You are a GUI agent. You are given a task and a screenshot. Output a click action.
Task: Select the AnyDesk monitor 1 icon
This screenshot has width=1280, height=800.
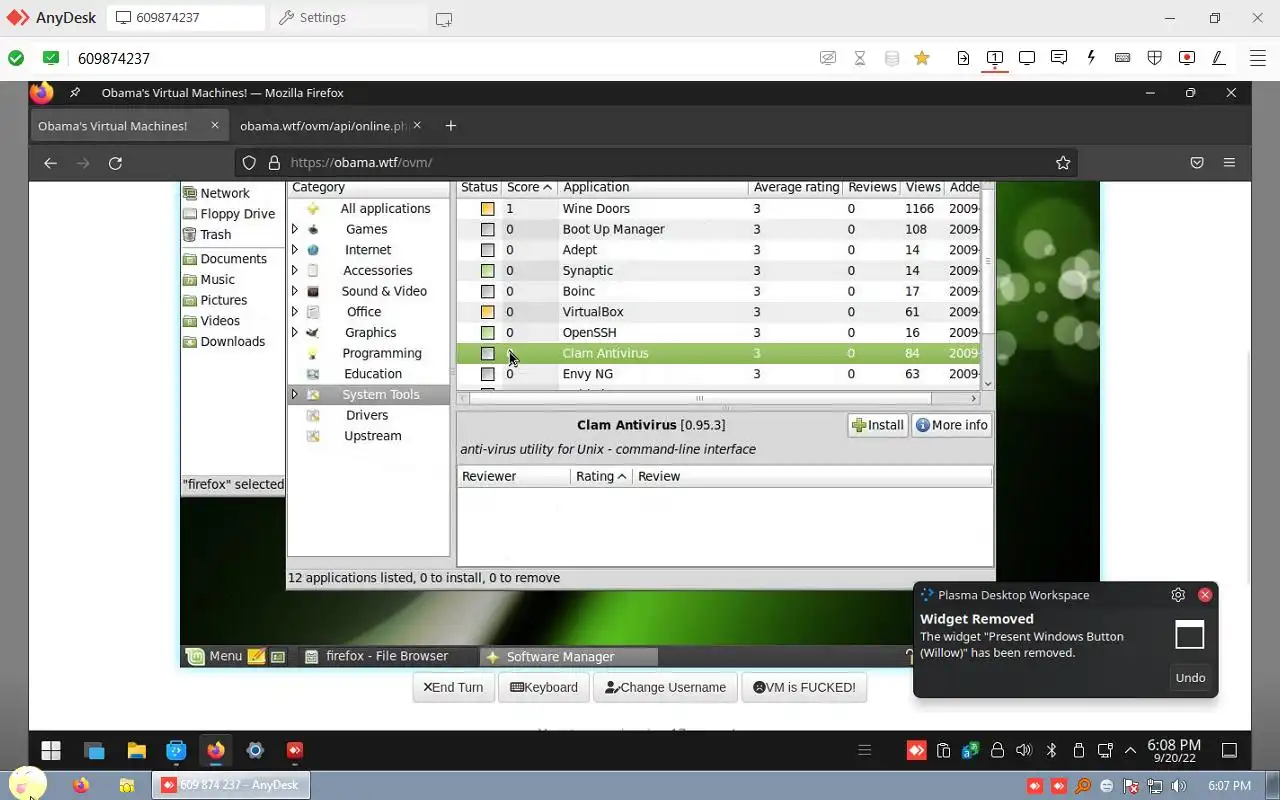(995, 58)
